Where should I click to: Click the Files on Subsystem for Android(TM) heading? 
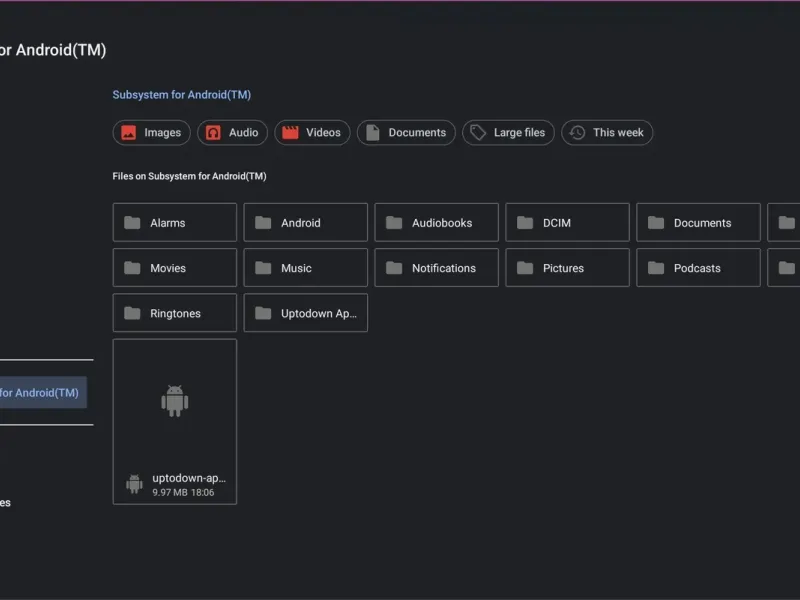click(189, 176)
